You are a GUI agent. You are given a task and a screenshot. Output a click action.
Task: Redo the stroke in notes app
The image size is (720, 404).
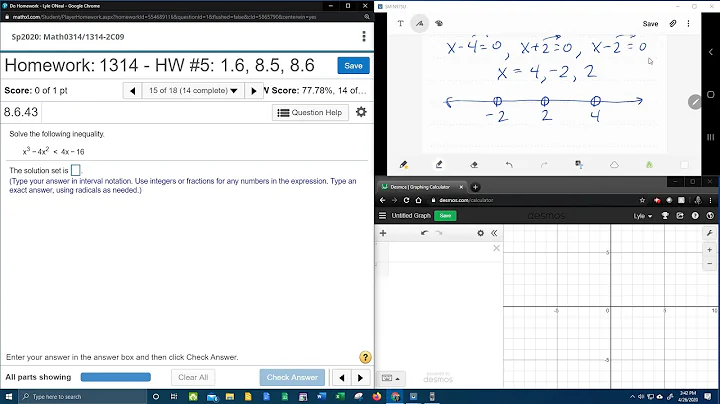544,164
